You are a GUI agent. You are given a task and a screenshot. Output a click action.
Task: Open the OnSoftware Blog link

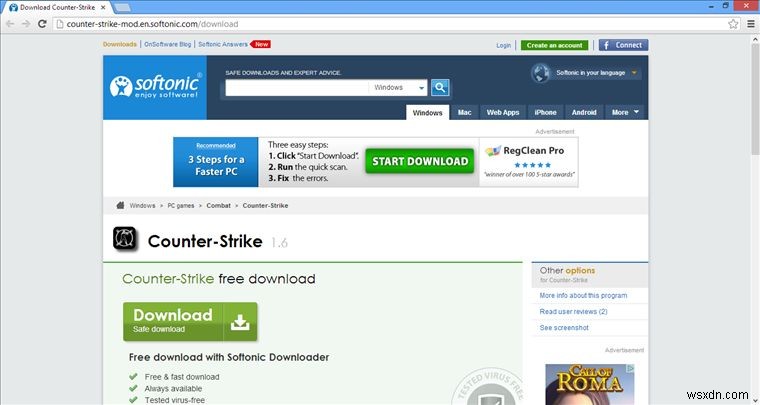[x=168, y=44]
